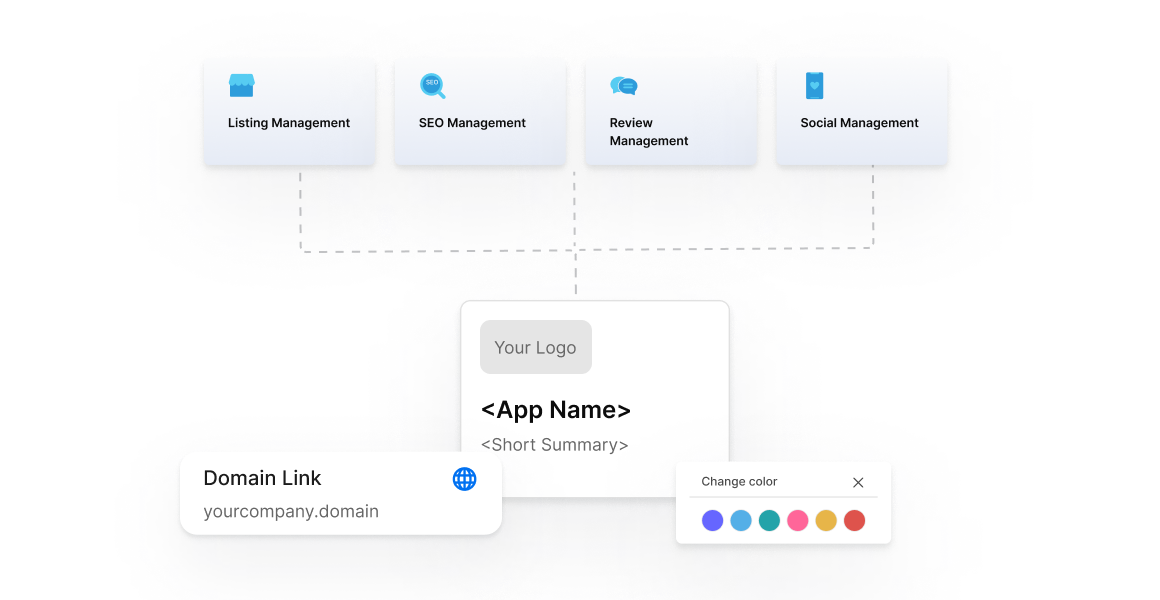This screenshot has height=600, width=1160.
Task: Click the Listing Management storefront icon
Action: (x=241, y=86)
